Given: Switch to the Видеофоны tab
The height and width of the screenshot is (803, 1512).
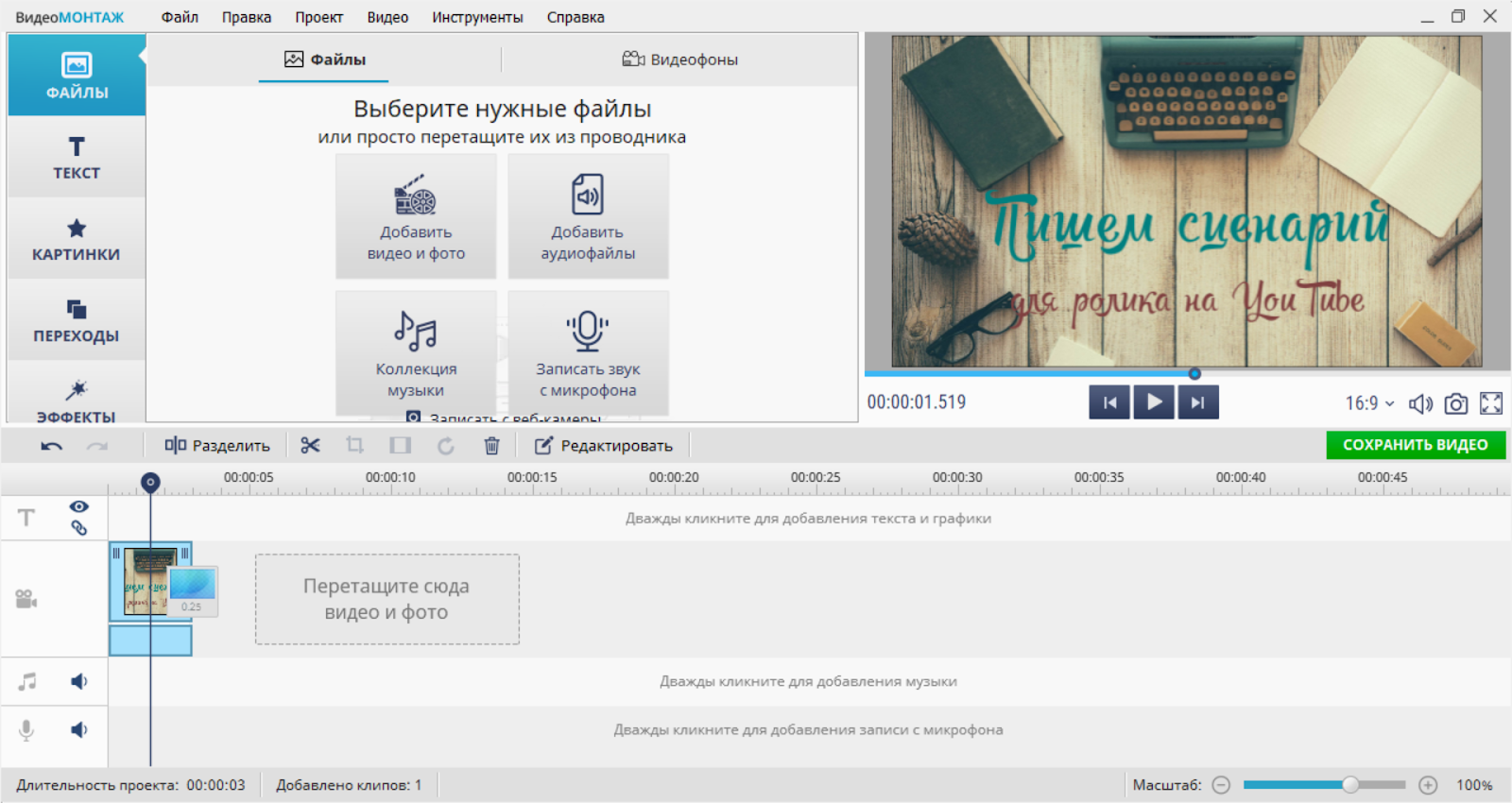Looking at the screenshot, I should click(680, 60).
